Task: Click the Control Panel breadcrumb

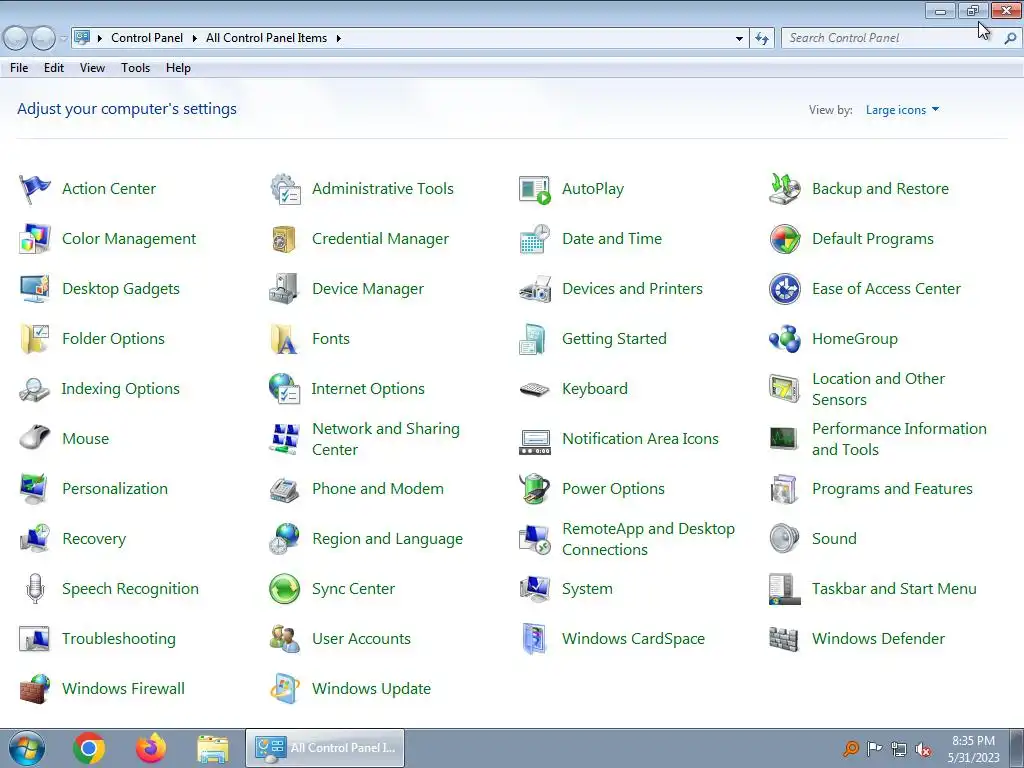Action: (147, 38)
